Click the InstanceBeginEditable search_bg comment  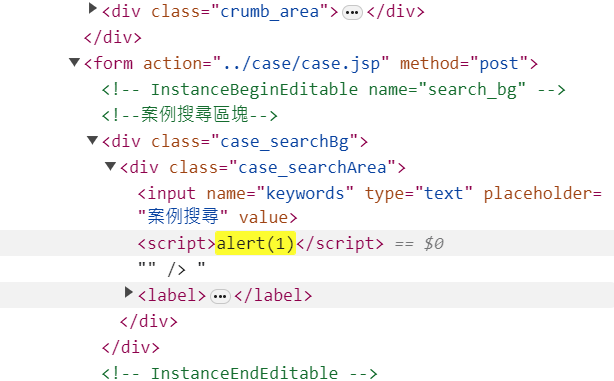(x=333, y=90)
